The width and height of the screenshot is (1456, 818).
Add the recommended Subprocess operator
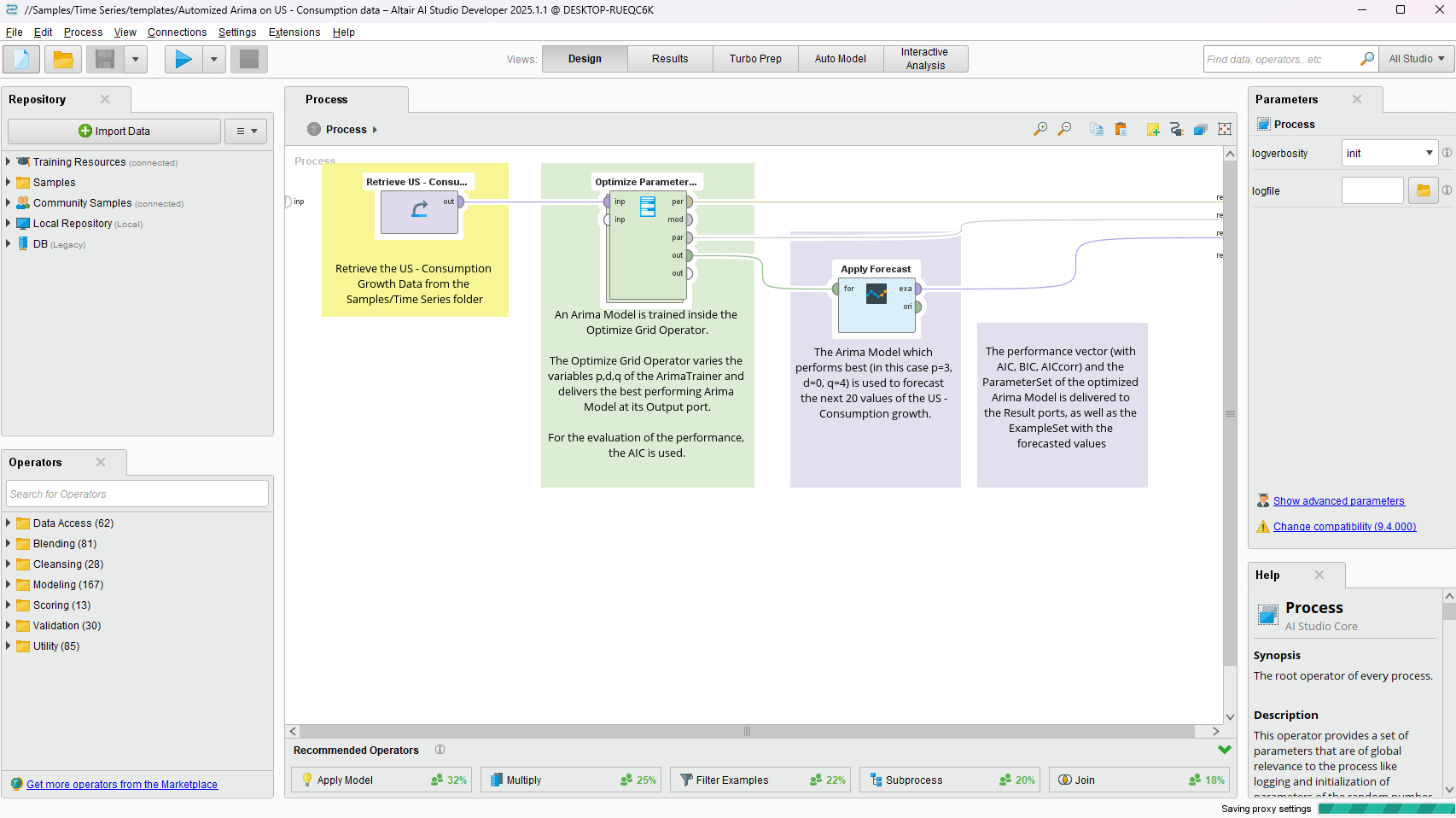[950, 780]
